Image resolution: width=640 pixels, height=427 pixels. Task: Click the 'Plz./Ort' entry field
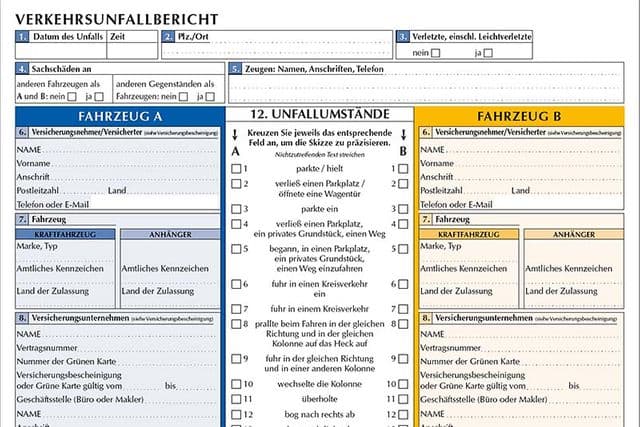[277, 49]
